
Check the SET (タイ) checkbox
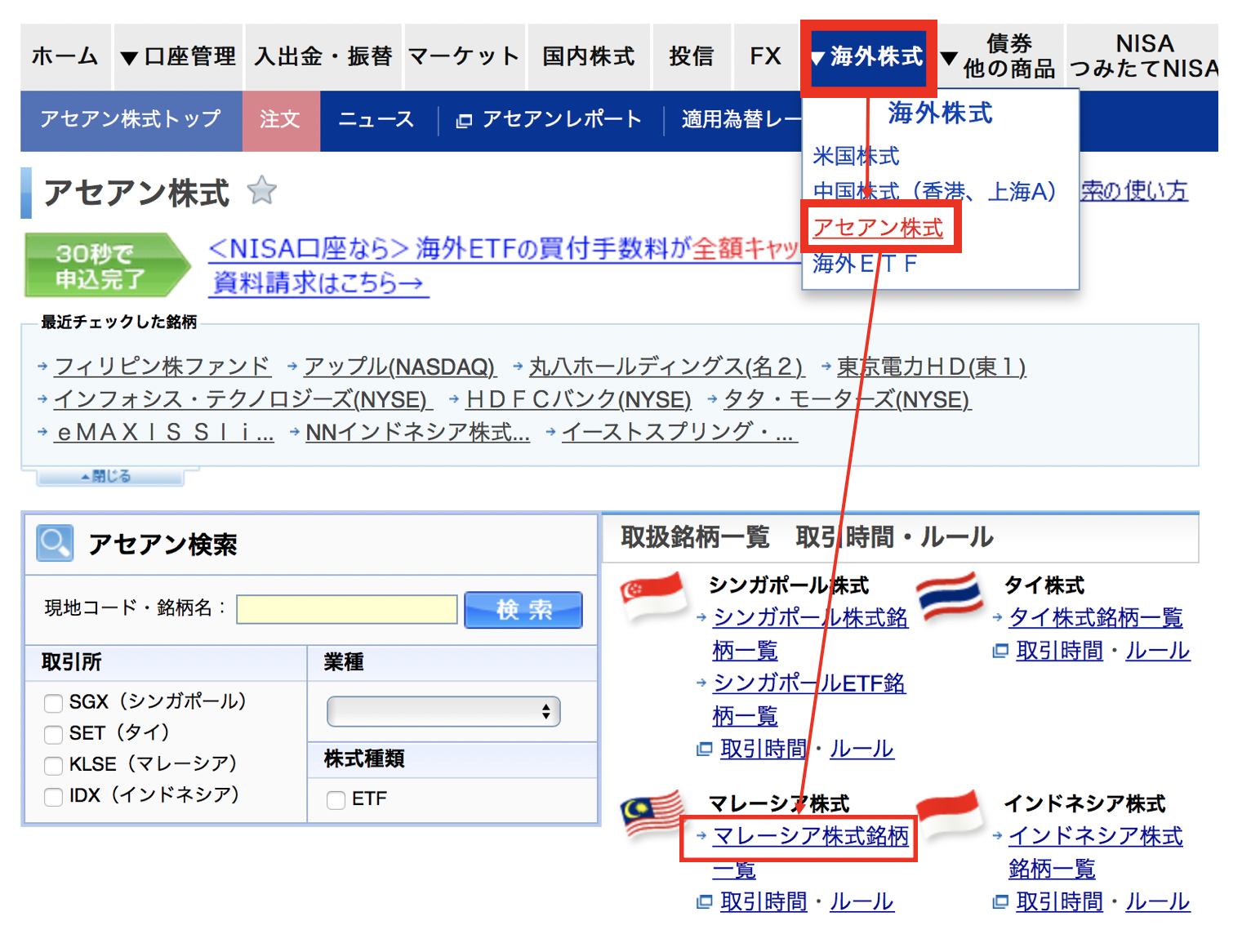[x=53, y=734]
